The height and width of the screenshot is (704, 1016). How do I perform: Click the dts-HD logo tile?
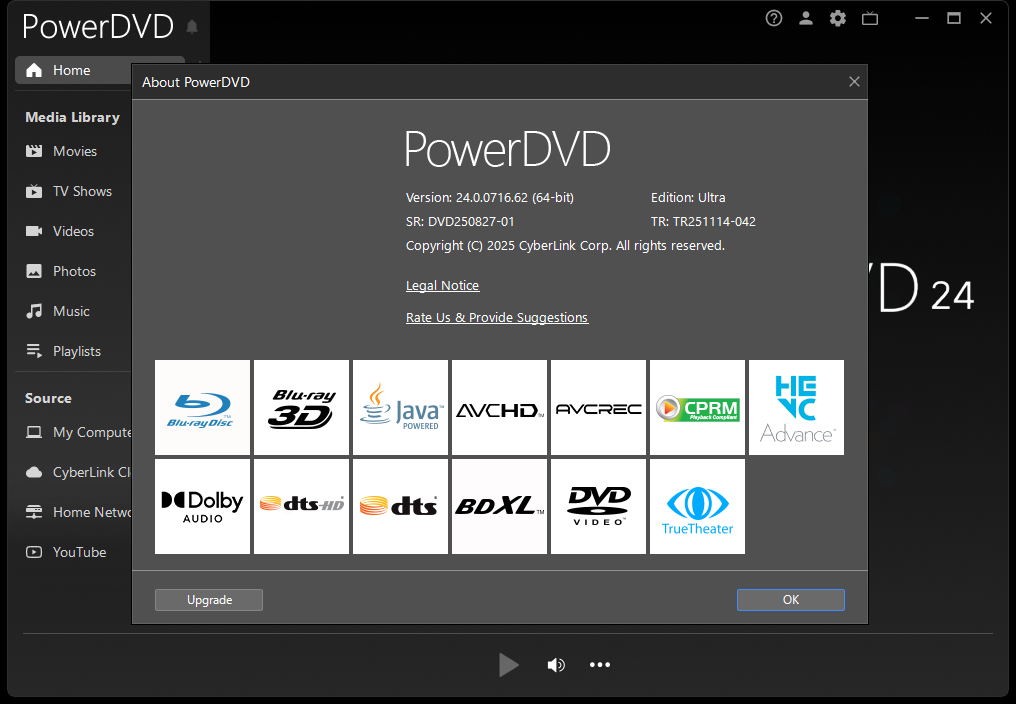point(301,507)
